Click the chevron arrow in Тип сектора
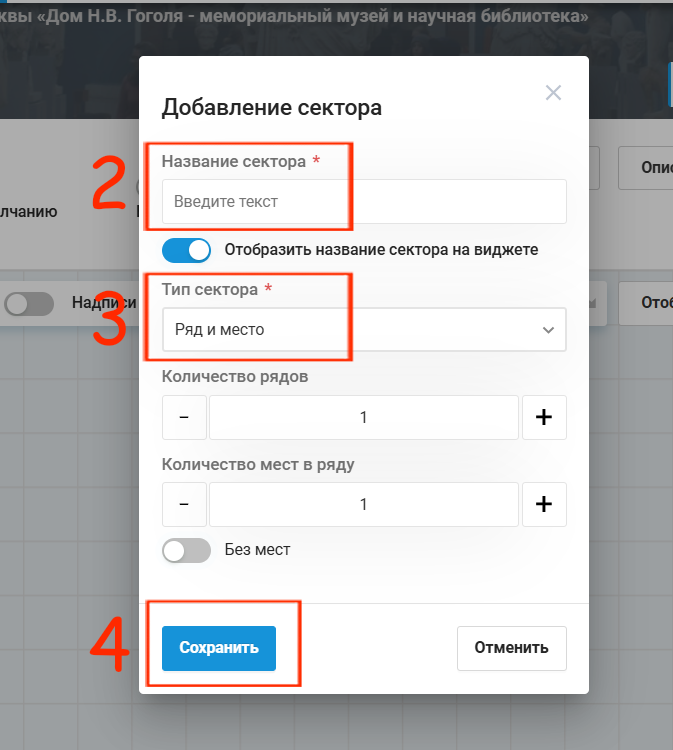 click(548, 330)
